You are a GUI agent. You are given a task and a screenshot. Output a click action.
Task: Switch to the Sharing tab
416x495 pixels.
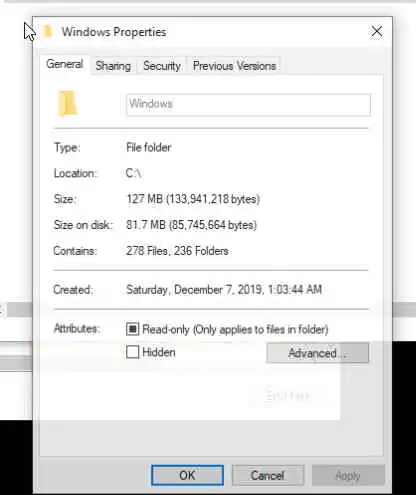(x=113, y=66)
